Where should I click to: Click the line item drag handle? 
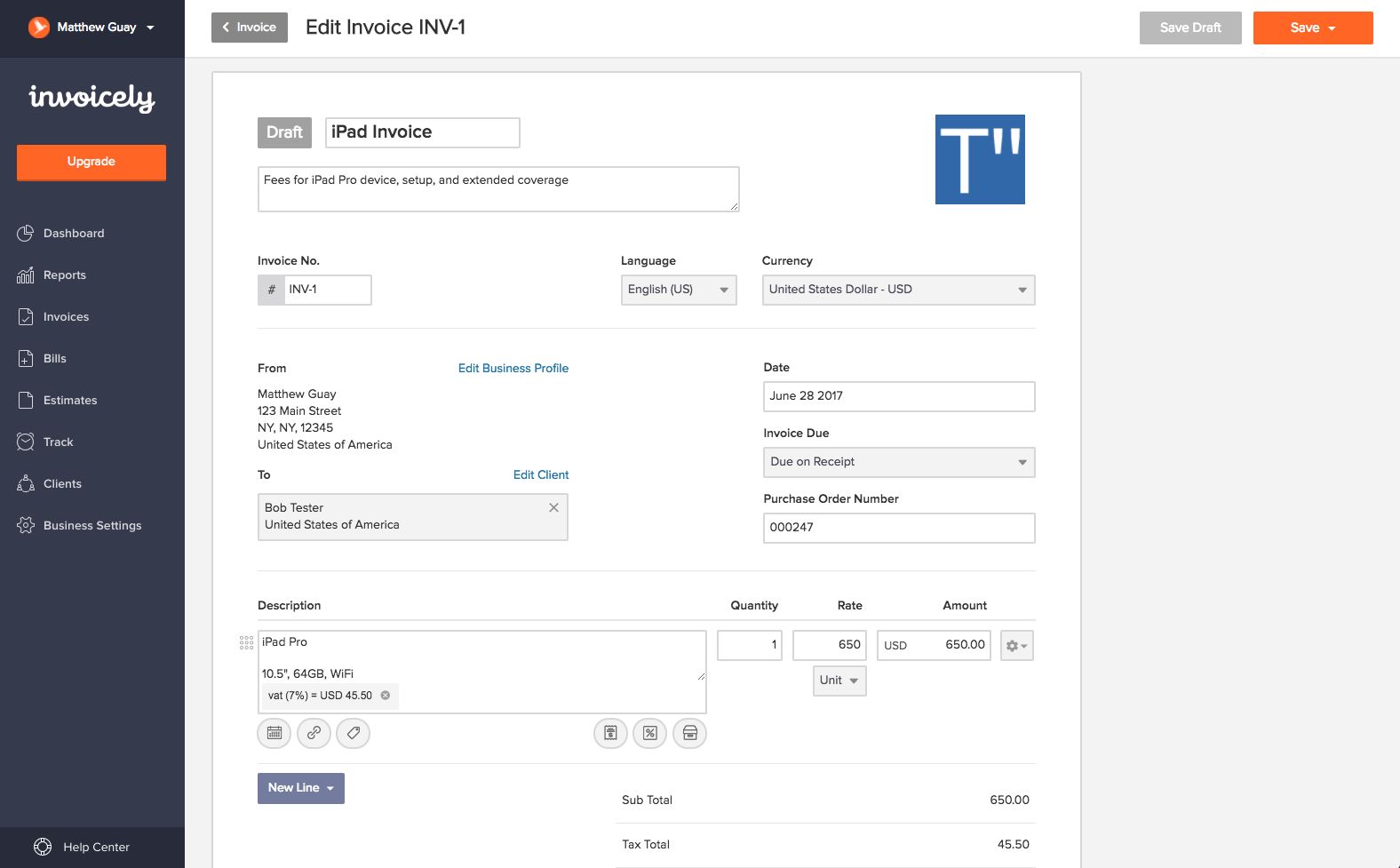pyautogui.click(x=246, y=643)
